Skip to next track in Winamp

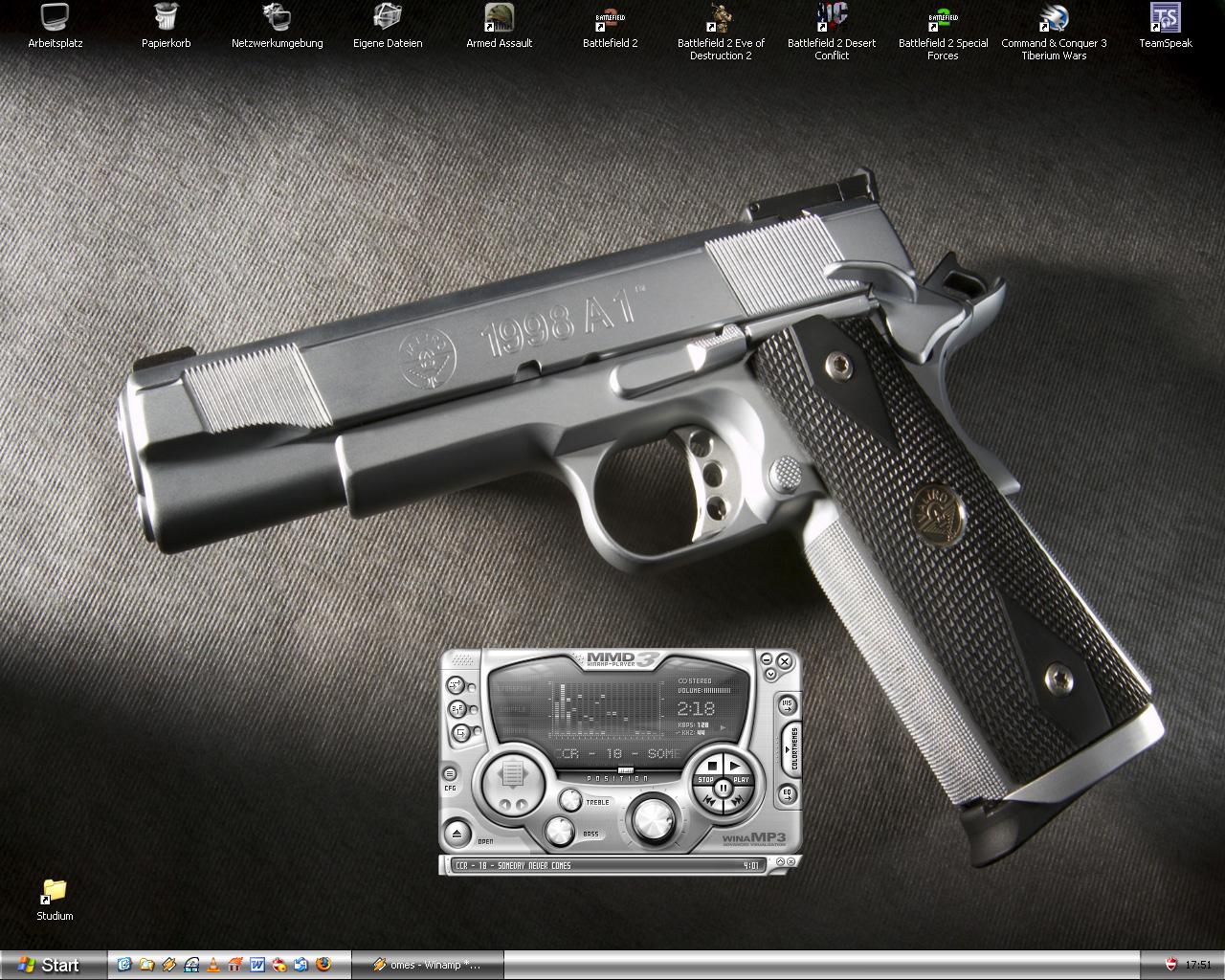point(737,800)
